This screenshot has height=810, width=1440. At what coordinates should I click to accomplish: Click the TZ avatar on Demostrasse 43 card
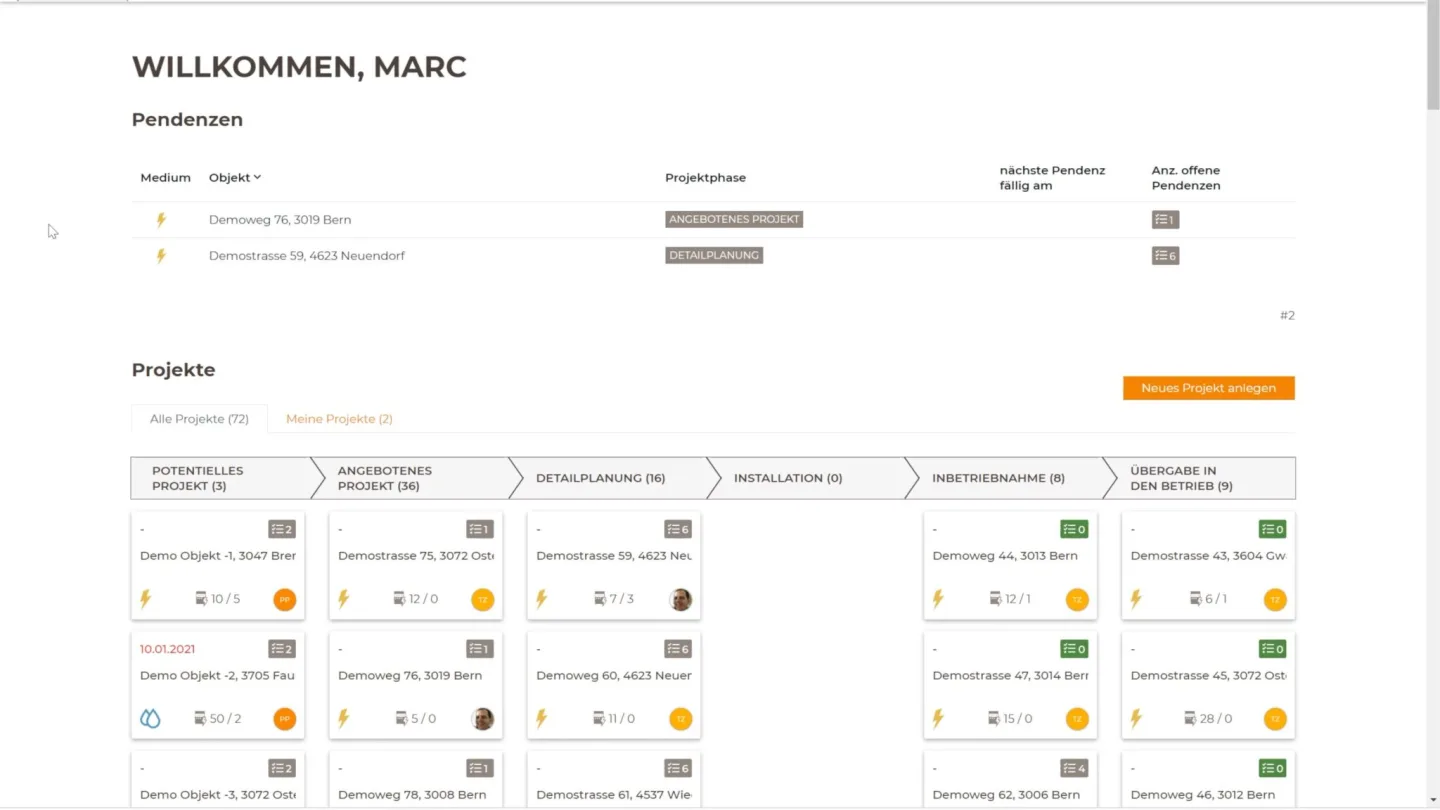[1275, 600]
